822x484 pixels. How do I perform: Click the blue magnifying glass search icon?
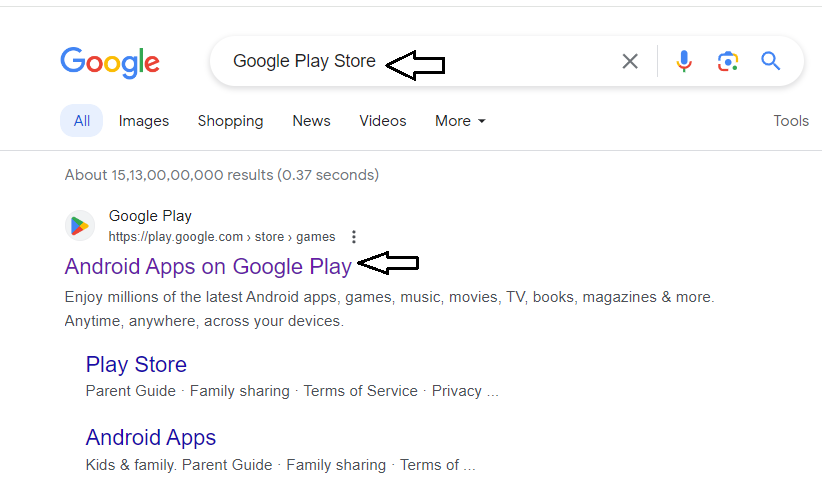[771, 61]
